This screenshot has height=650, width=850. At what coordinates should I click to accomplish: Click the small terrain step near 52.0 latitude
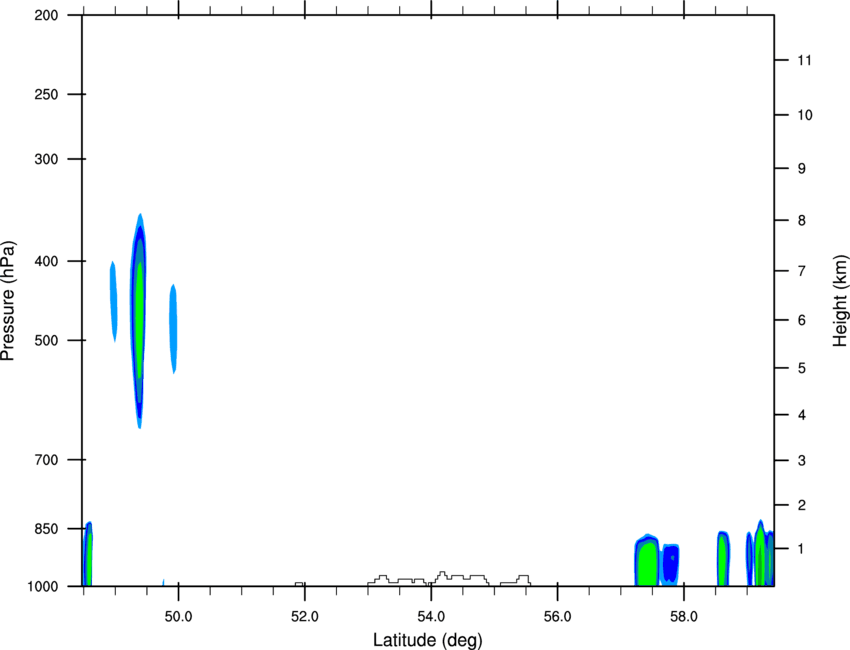click(299, 584)
